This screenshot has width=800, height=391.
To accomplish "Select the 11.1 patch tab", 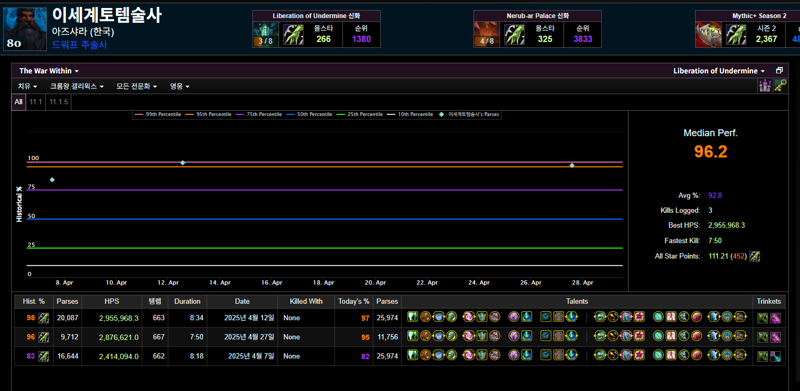I will 35,102.
